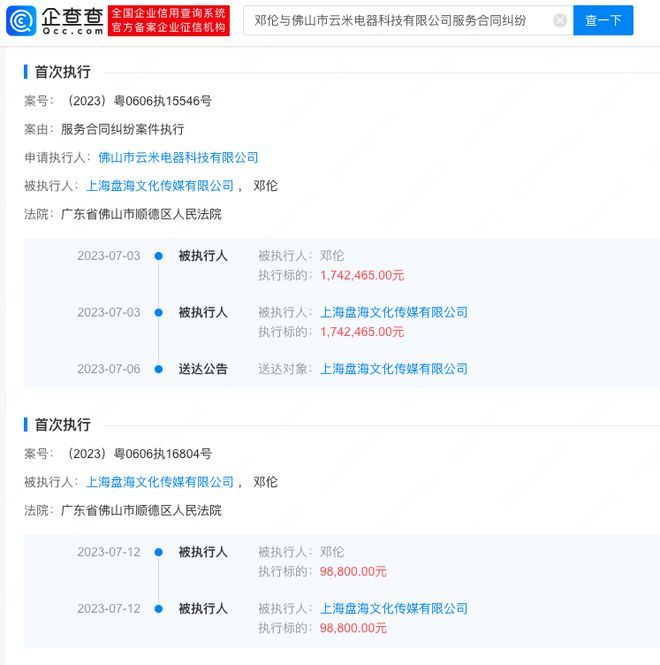The height and width of the screenshot is (665, 660).
Task: Click court name in case 16804 section
Action: coord(141,510)
